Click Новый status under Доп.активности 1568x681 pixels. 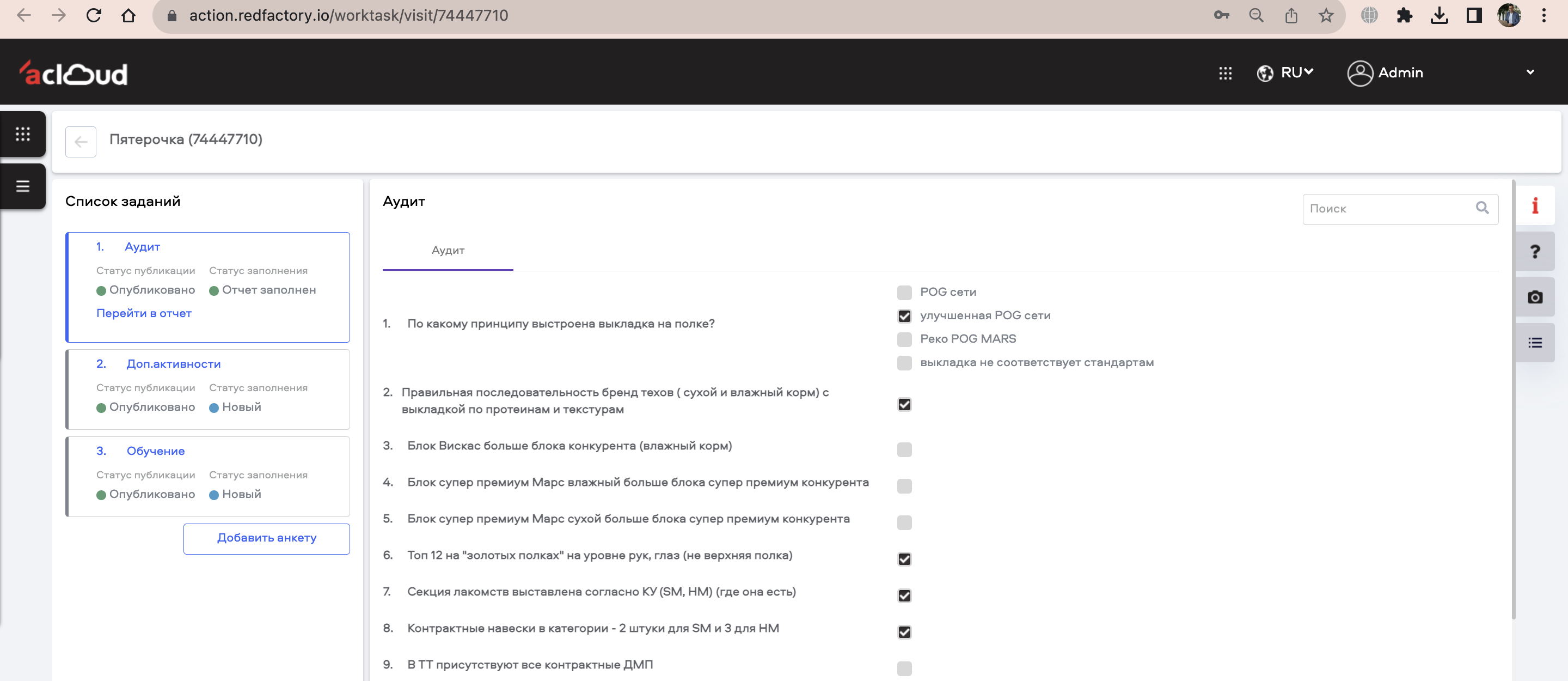click(241, 407)
